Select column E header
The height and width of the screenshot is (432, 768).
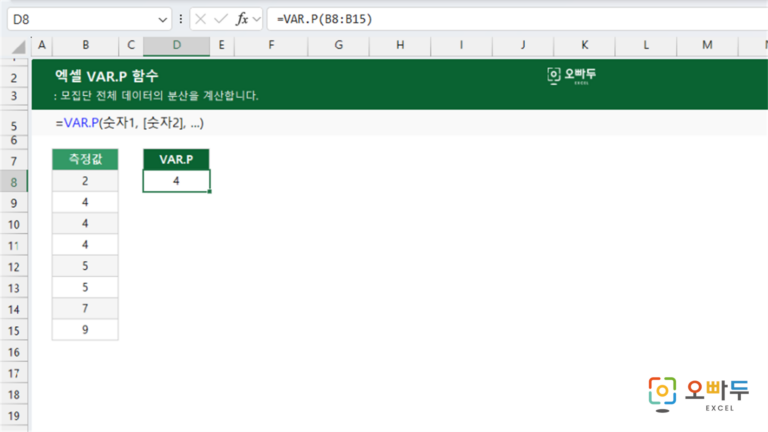tap(222, 45)
